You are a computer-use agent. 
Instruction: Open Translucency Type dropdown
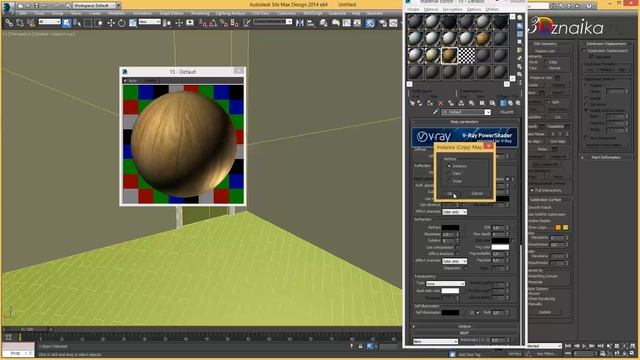[x=445, y=283]
